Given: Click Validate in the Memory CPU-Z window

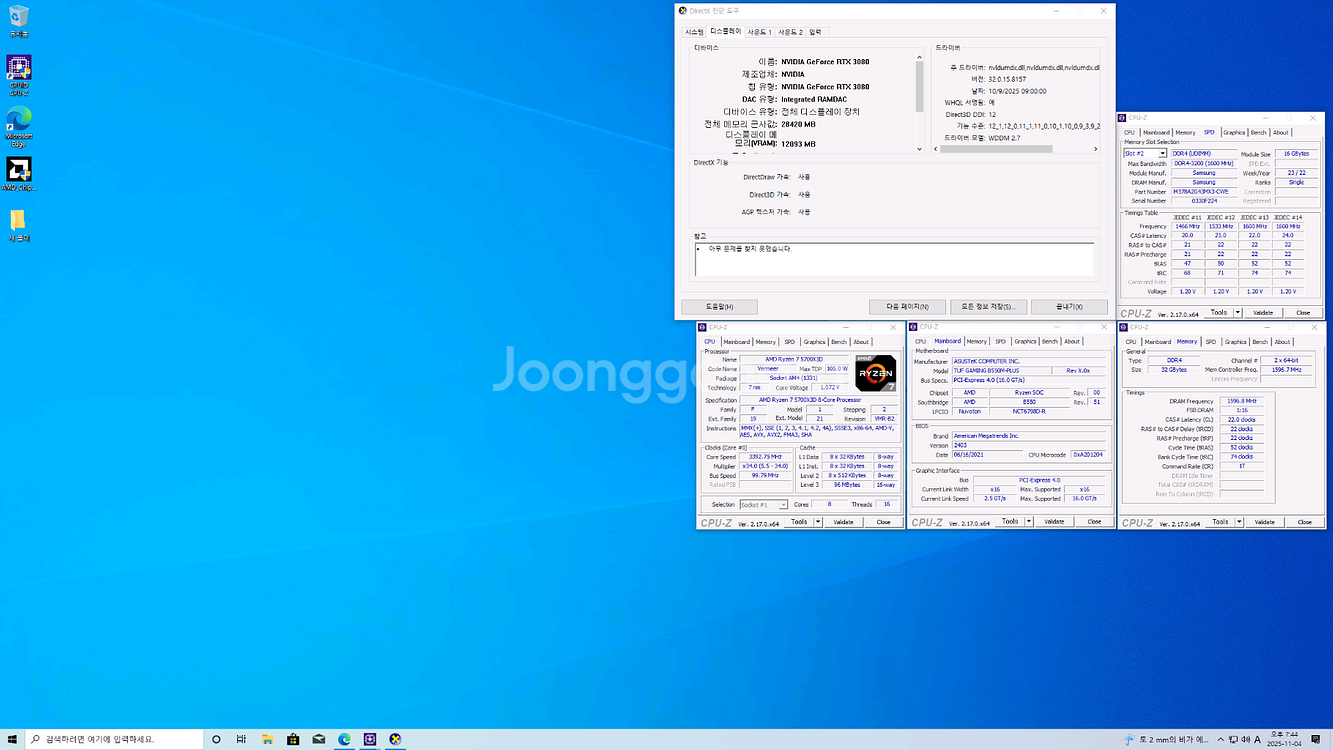Looking at the screenshot, I should (1264, 522).
